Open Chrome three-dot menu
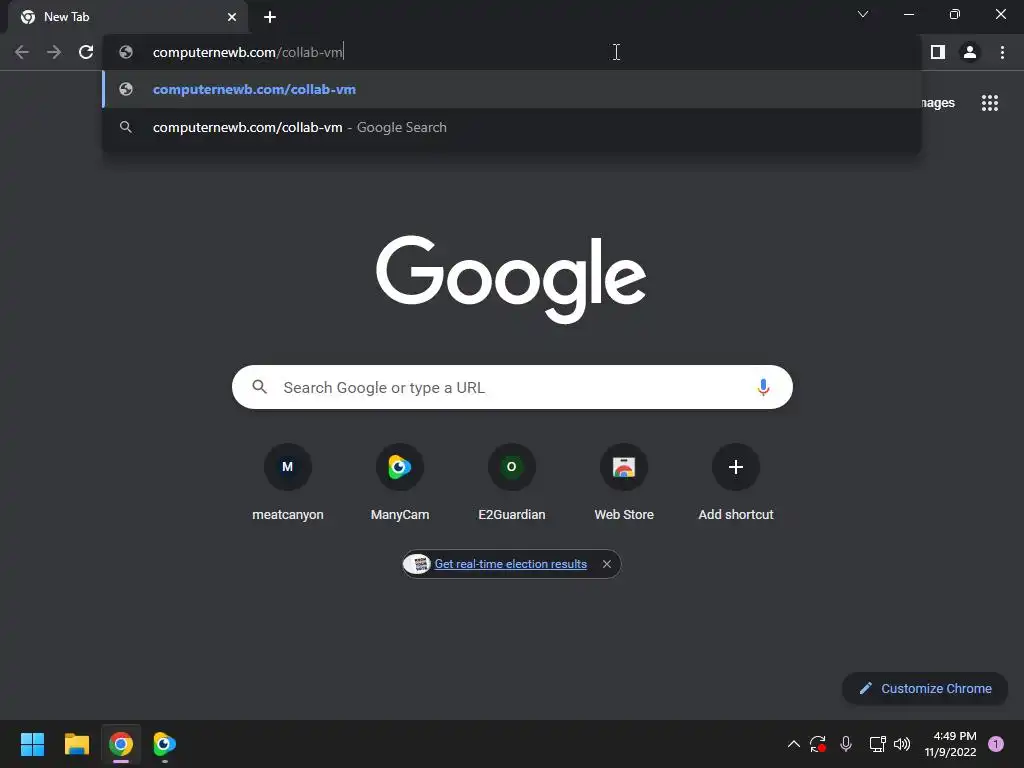Viewport: 1024px width, 768px height. point(1002,52)
